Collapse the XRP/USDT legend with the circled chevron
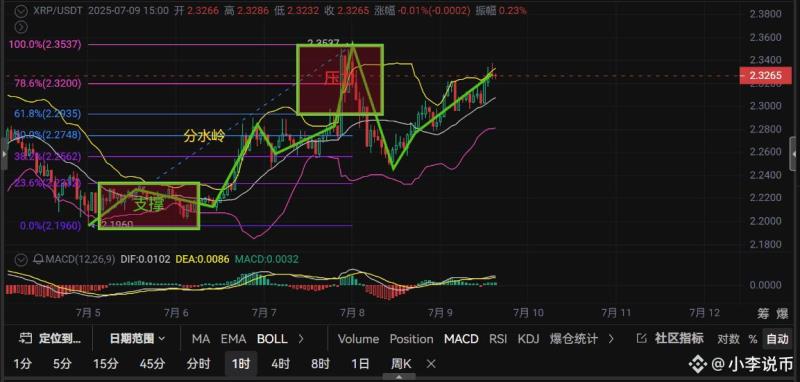800x382 pixels. click(21, 11)
